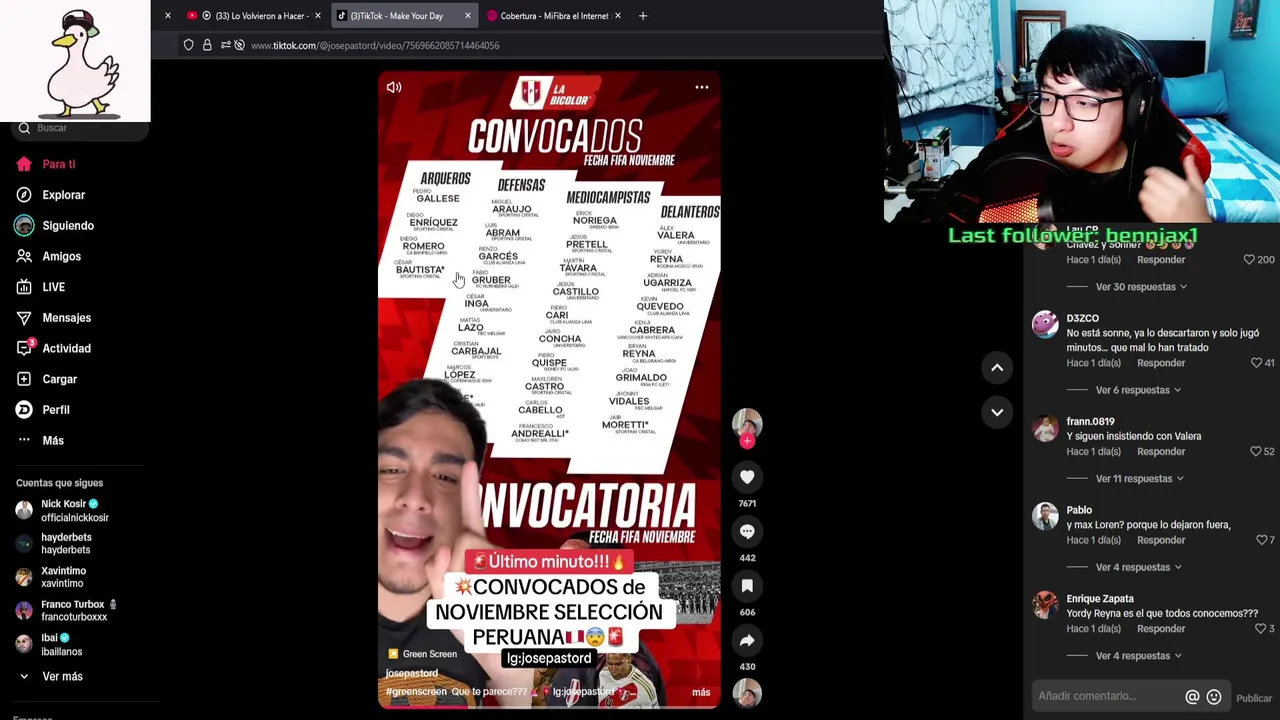This screenshot has height=720, width=1280.
Task: Go to the next video arrow
Action: coord(997,412)
